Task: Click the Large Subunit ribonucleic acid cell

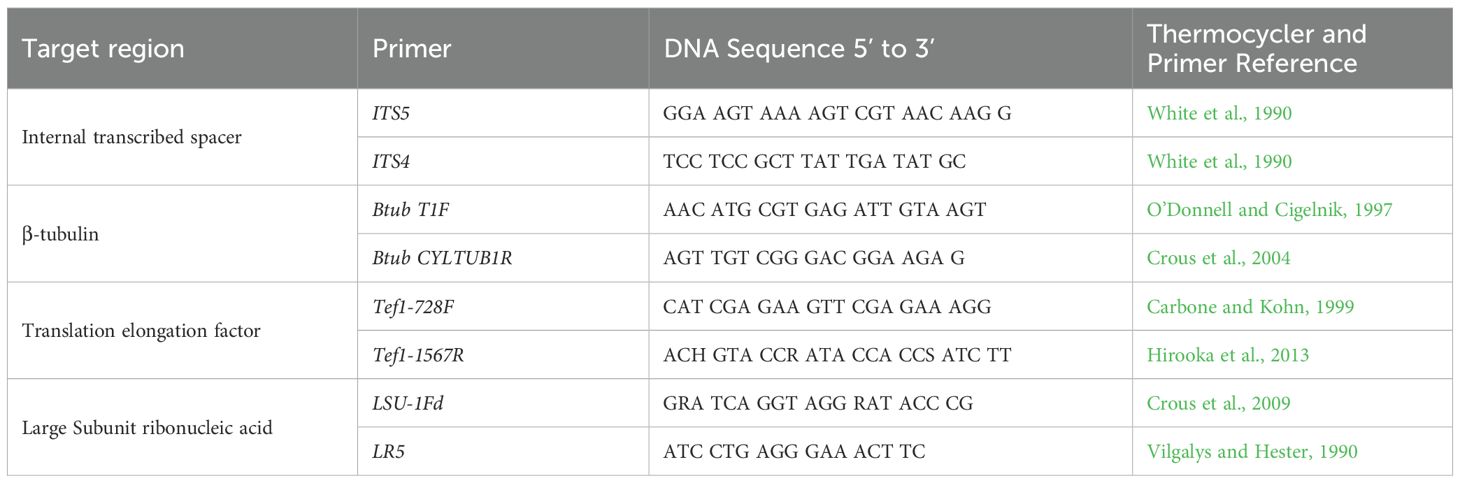Action: [148, 428]
